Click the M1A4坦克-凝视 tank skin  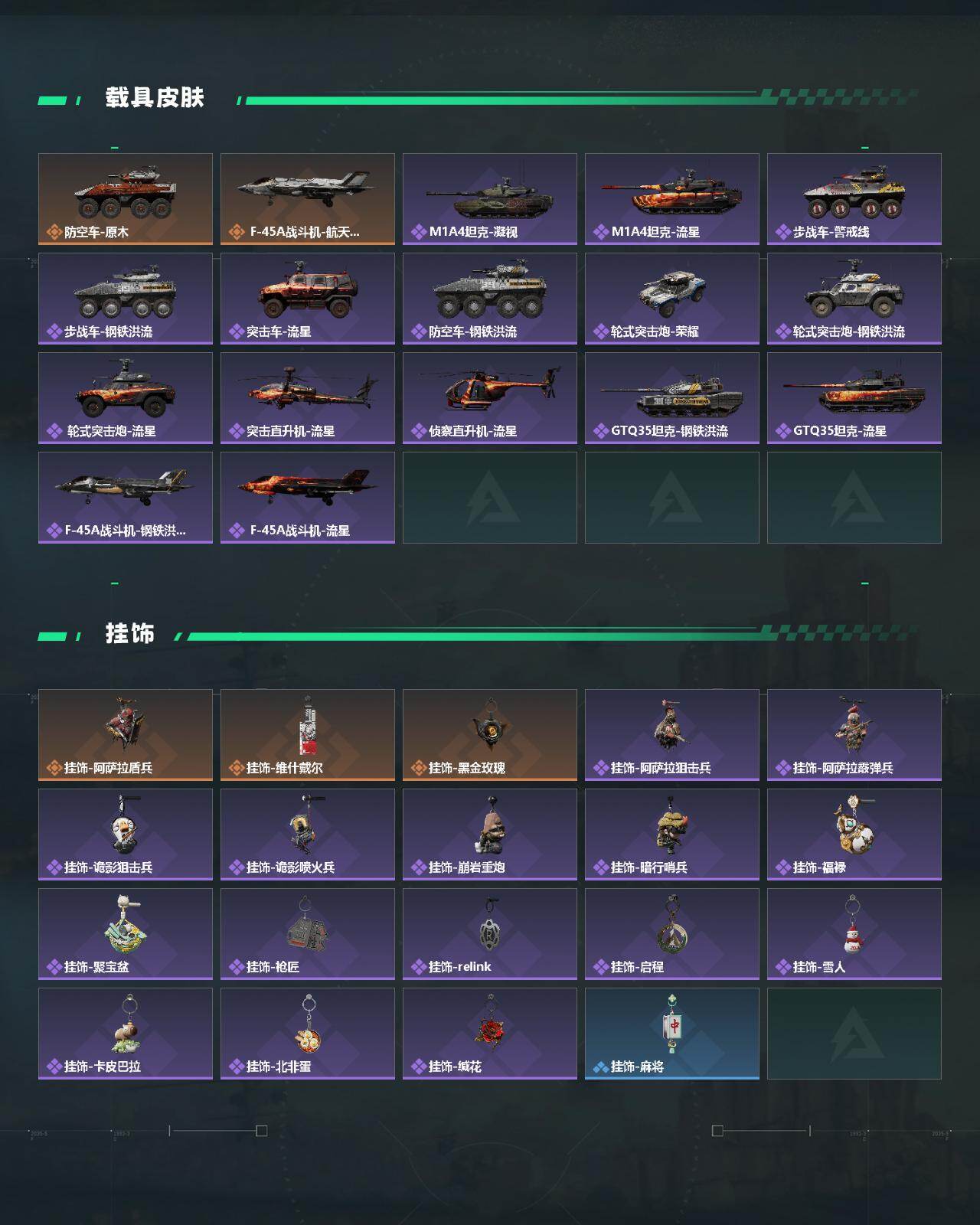pos(490,199)
